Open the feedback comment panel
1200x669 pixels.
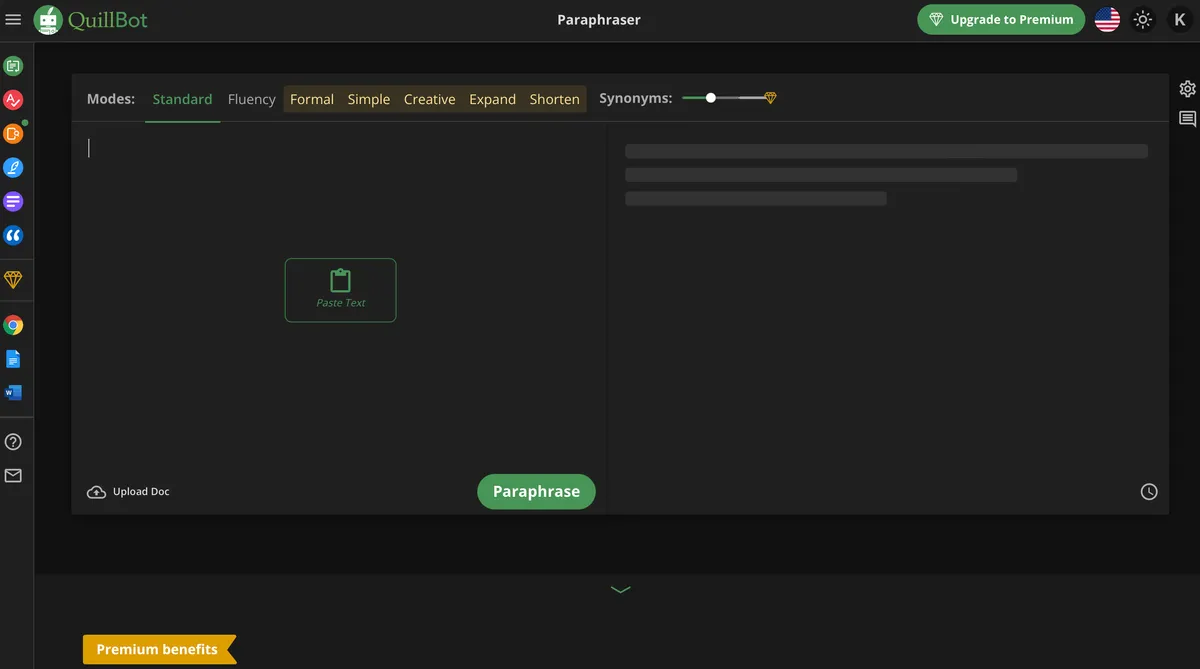[1187, 118]
